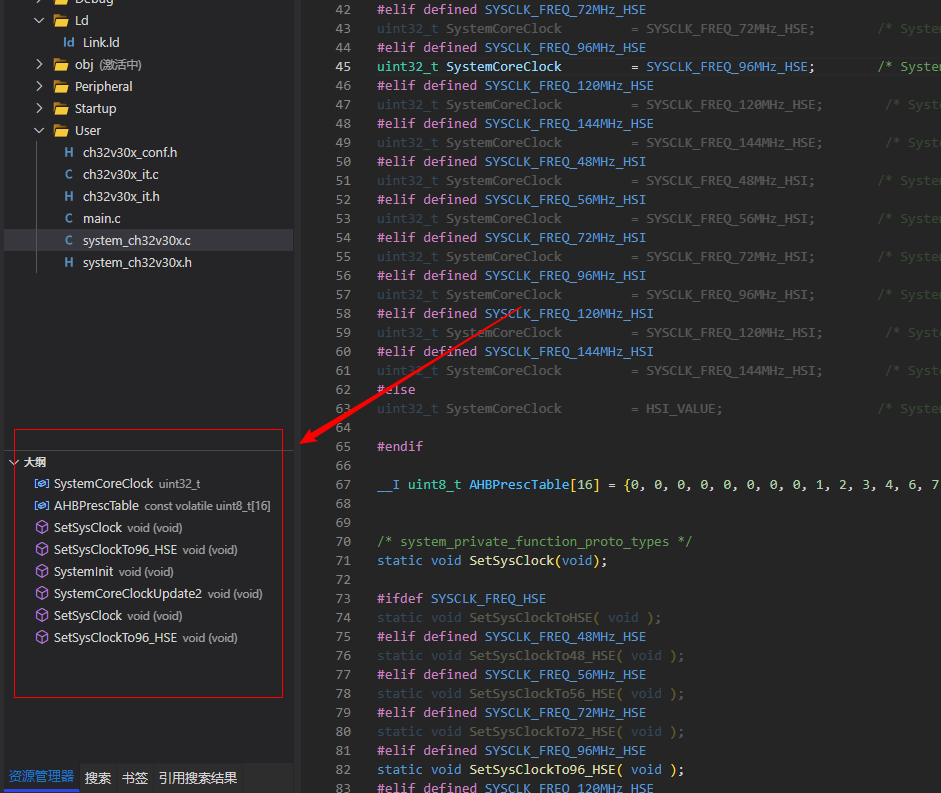Click line number 82 in gutter
941x793 pixels.
tap(343, 770)
